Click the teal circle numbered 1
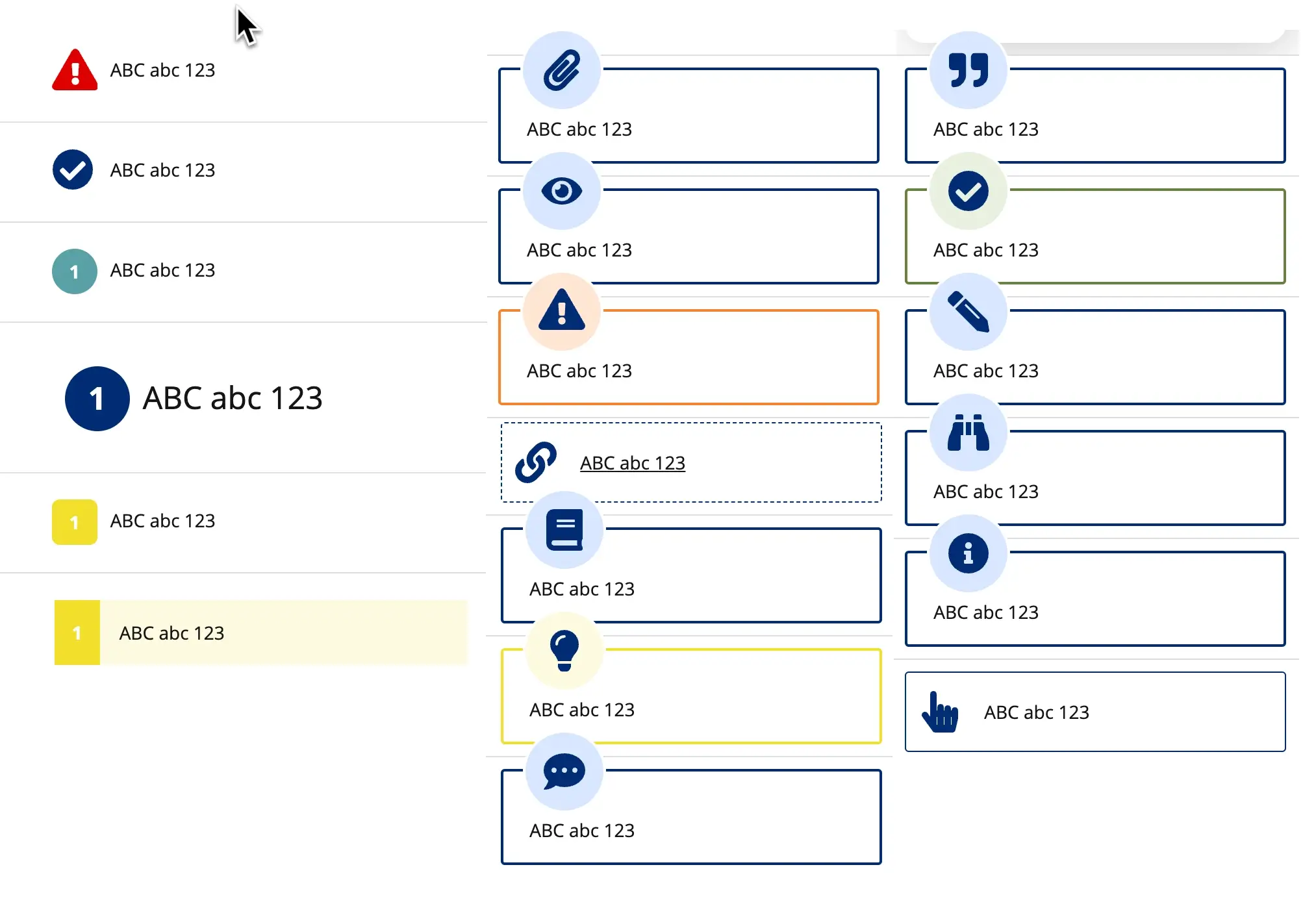The height and width of the screenshot is (904, 1316). (x=75, y=271)
